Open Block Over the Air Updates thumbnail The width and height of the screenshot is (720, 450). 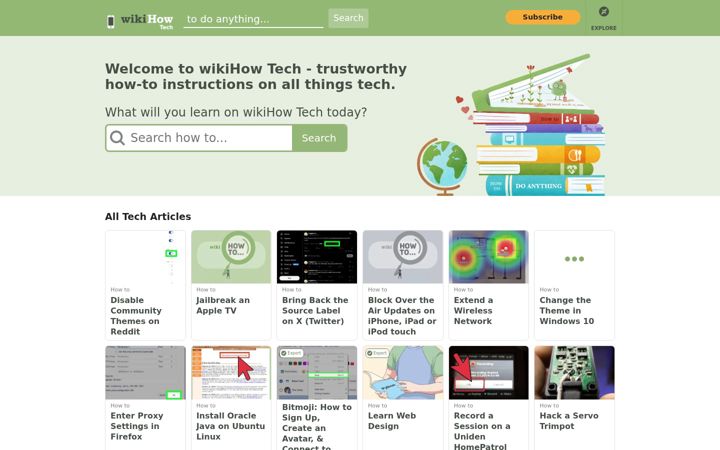pos(403,257)
